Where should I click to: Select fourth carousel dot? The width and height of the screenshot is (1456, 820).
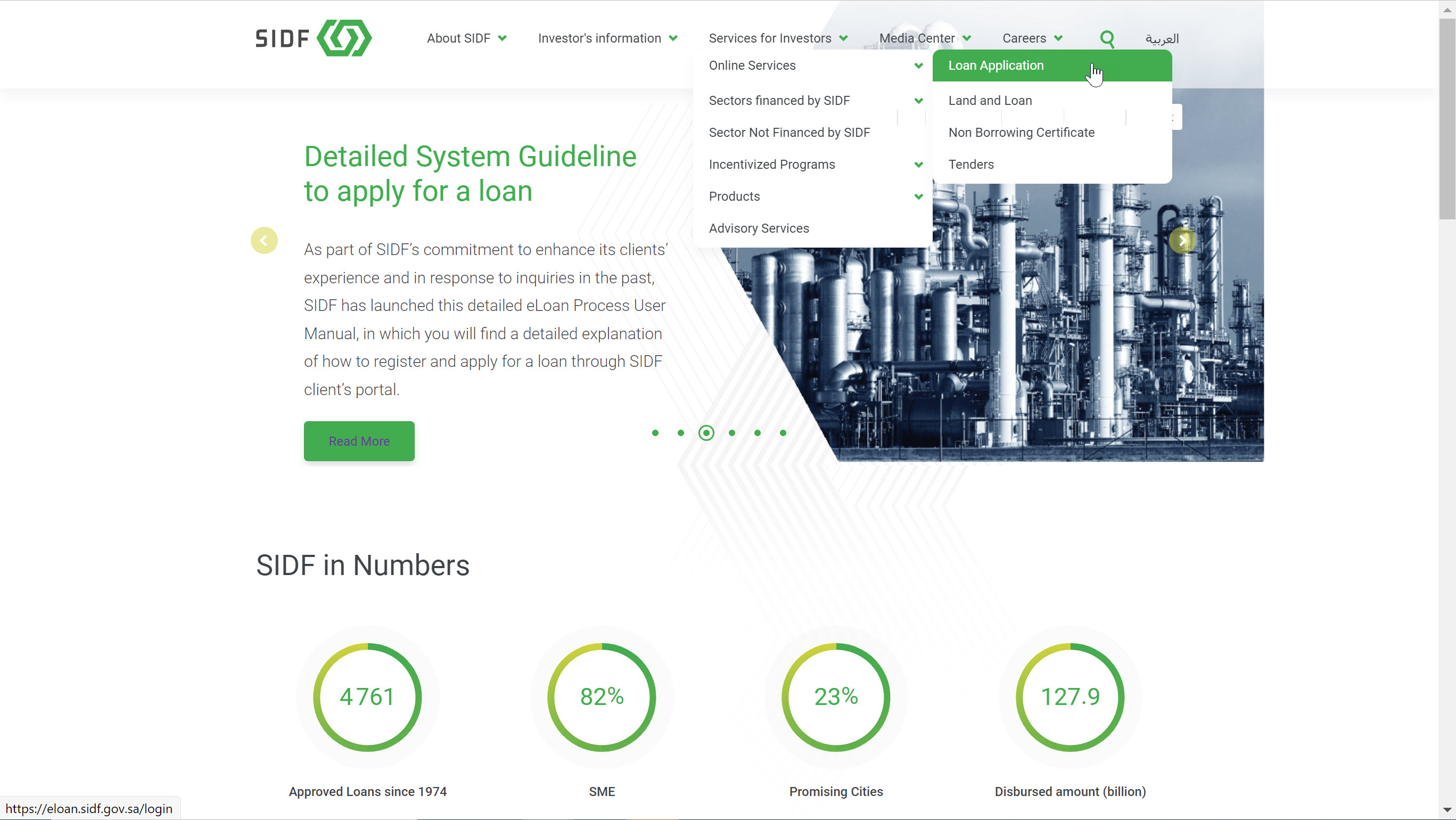click(731, 433)
